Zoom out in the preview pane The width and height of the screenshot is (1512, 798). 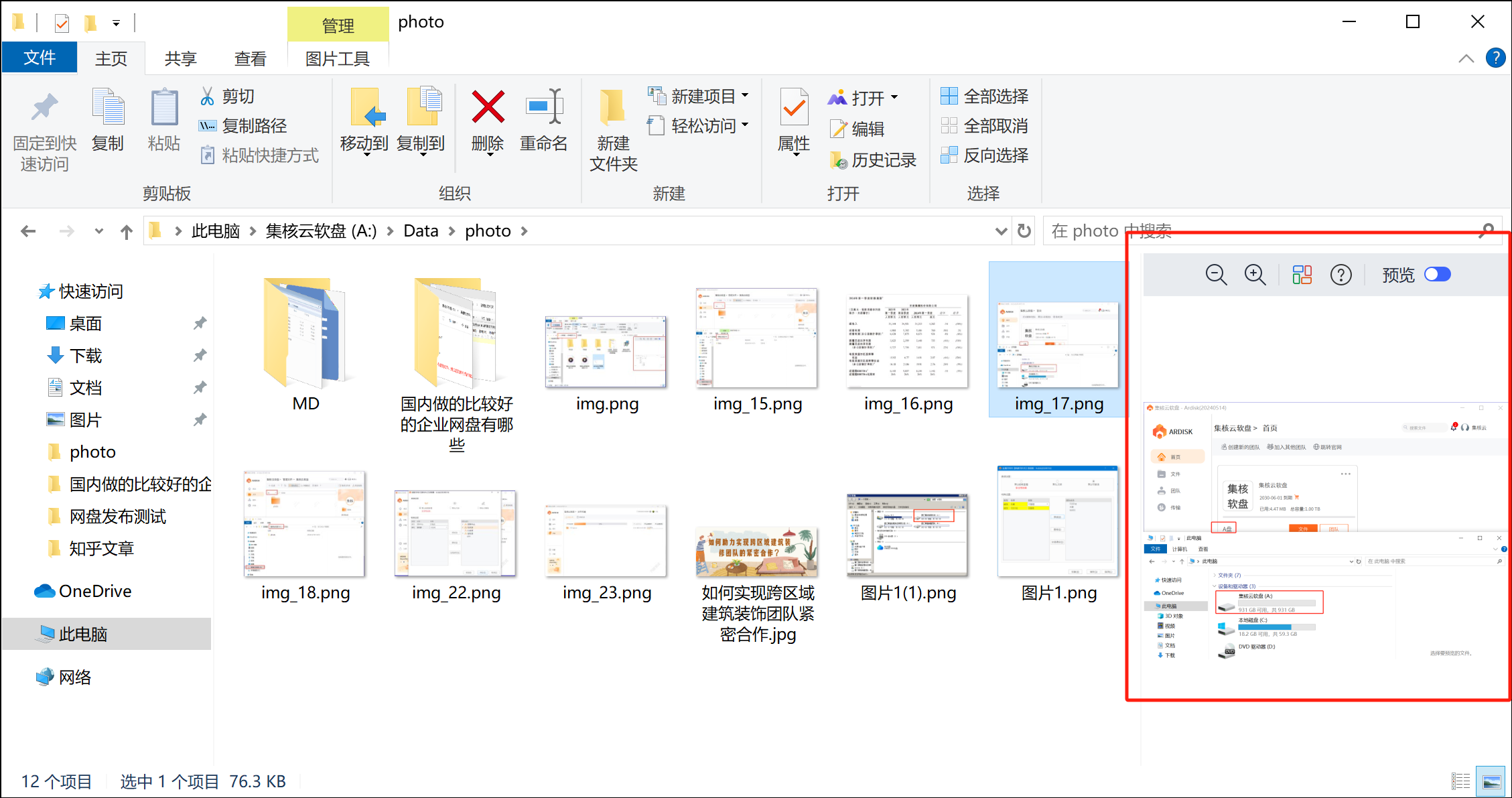click(1216, 275)
